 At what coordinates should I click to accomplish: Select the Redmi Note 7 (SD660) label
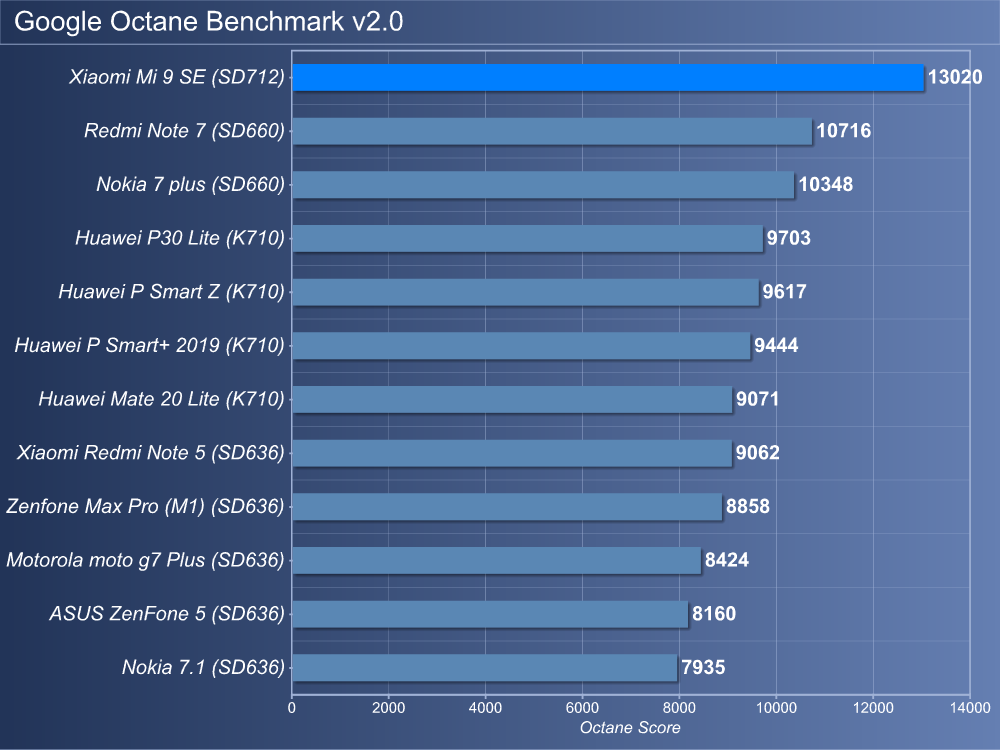tap(184, 131)
